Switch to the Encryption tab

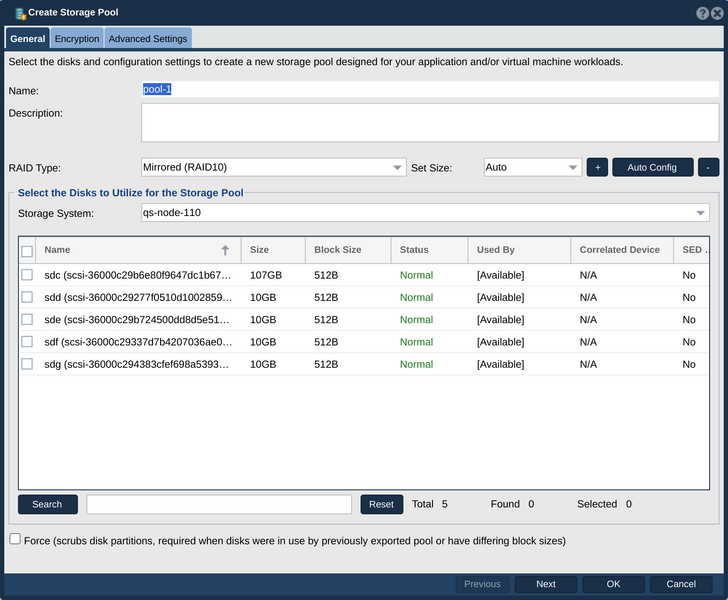point(77,39)
